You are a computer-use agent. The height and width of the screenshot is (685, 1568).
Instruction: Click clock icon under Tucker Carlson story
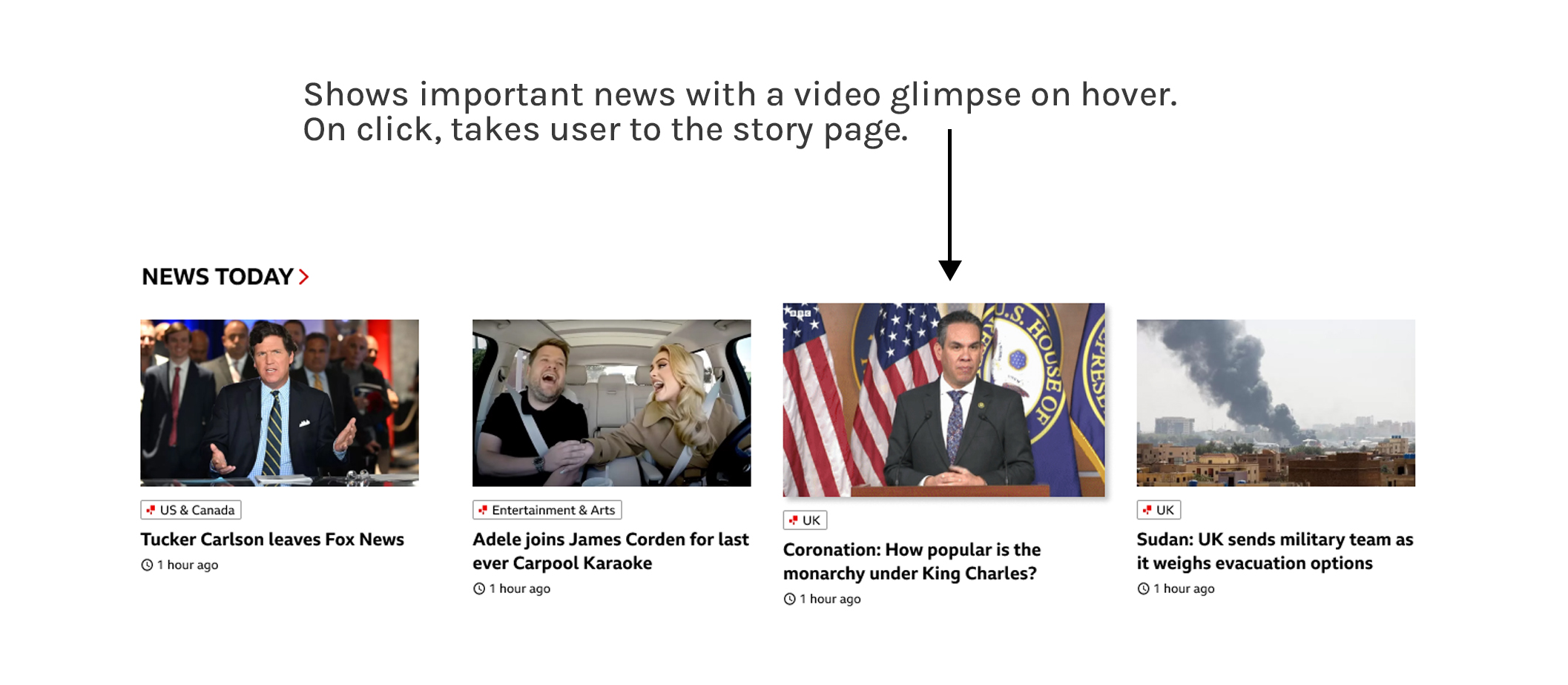147,565
